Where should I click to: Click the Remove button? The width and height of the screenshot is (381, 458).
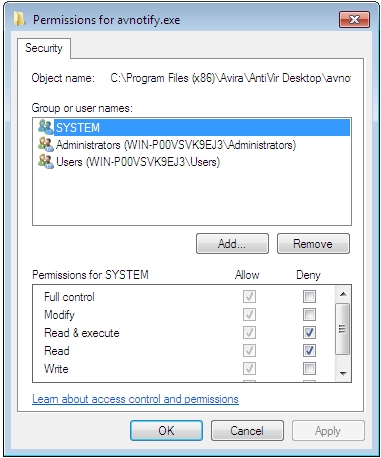tap(313, 244)
